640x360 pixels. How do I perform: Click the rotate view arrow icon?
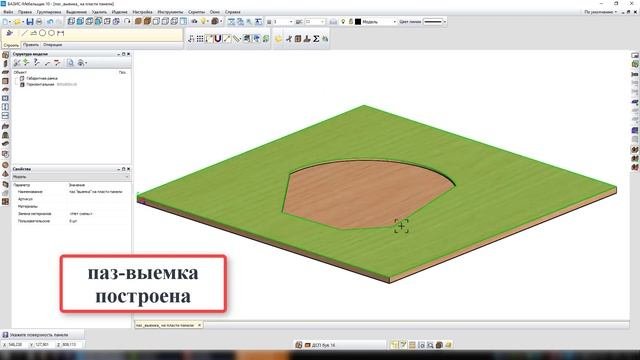(x=127, y=21)
